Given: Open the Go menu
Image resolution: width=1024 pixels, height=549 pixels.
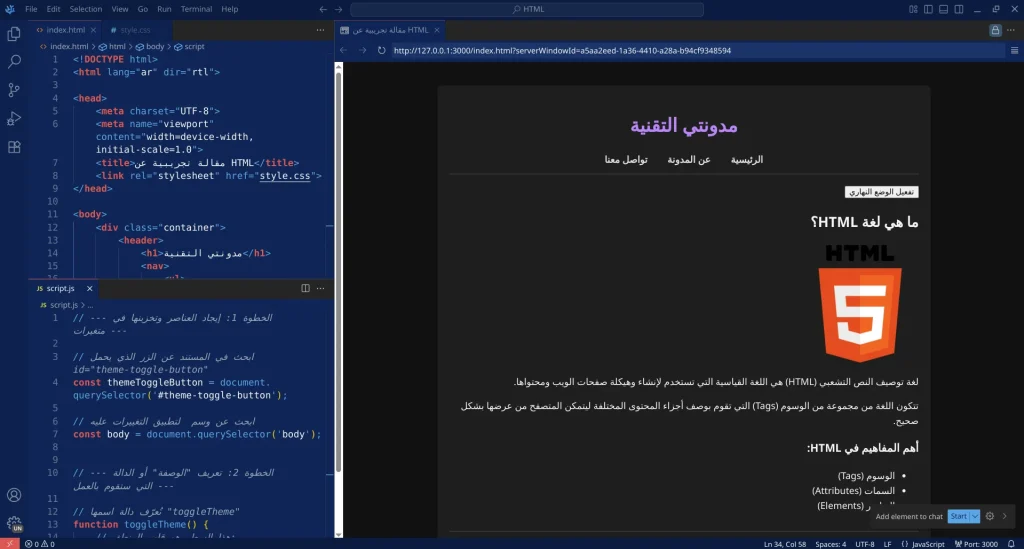Looking at the screenshot, I should (x=142, y=9).
